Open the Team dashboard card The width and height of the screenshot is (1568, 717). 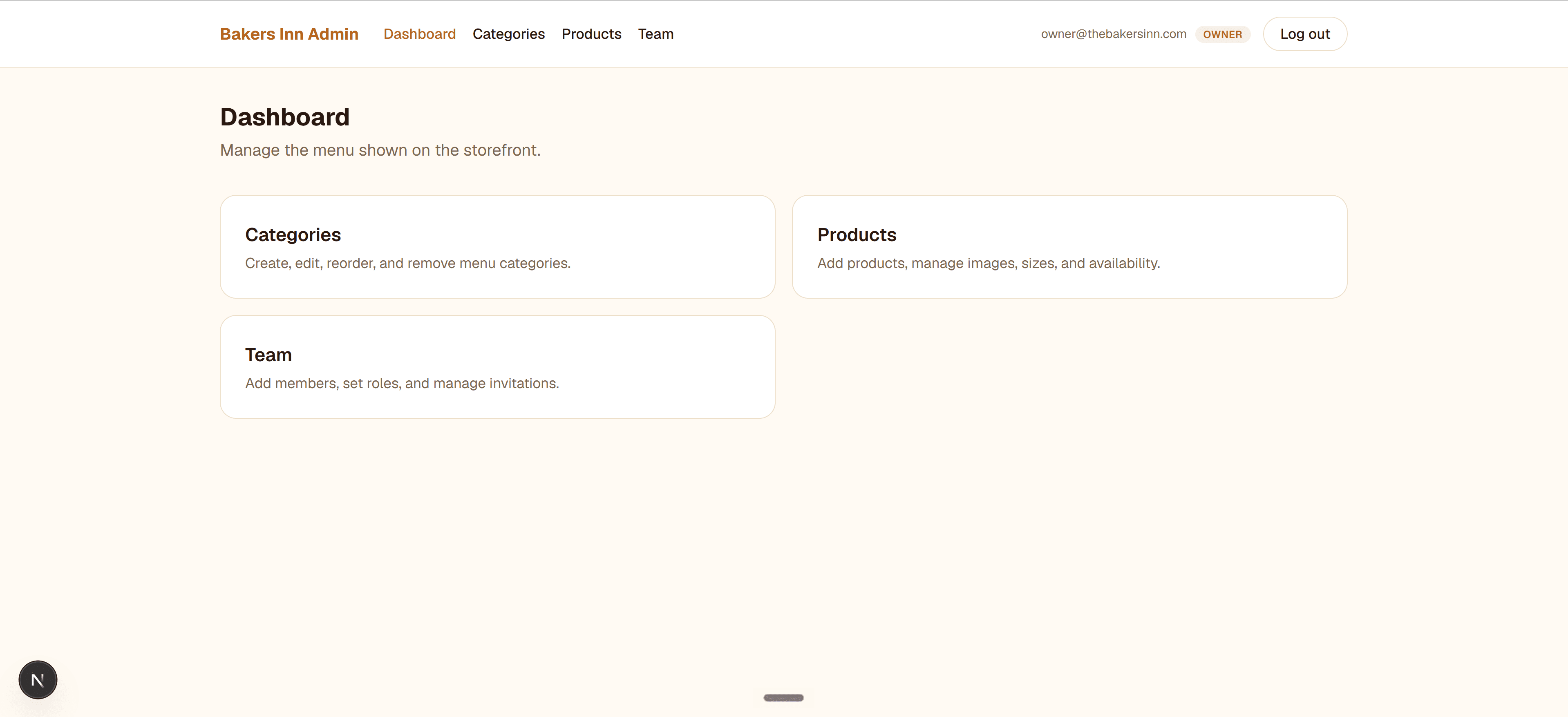(497, 366)
